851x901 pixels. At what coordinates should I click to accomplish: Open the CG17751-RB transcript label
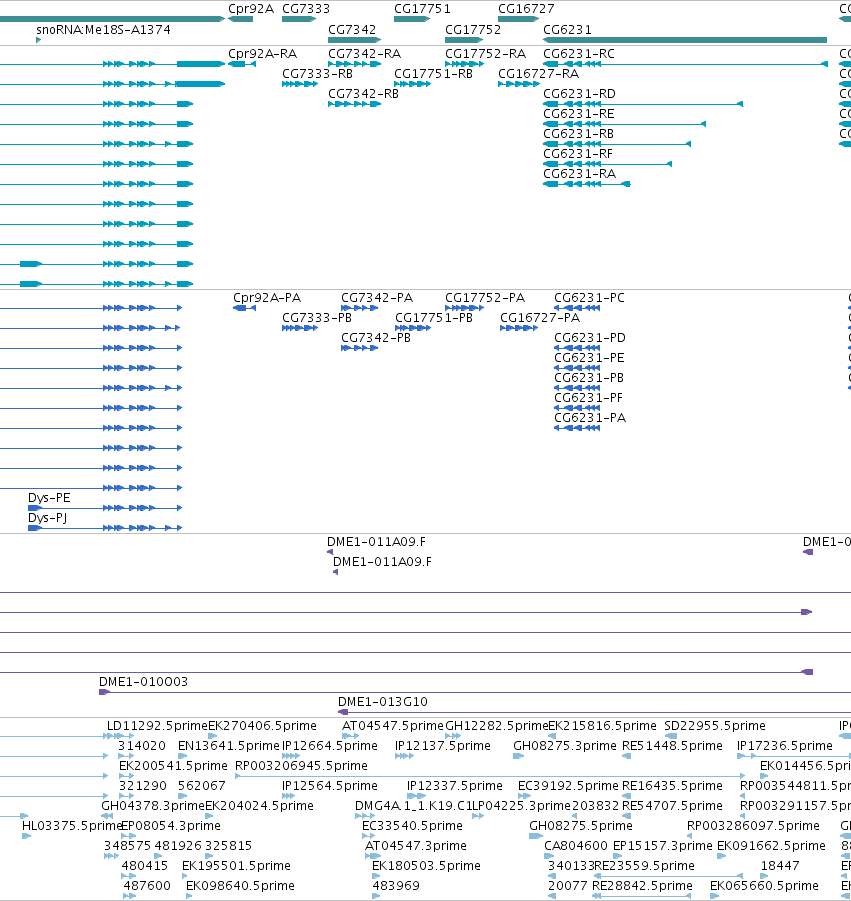coord(433,74)
